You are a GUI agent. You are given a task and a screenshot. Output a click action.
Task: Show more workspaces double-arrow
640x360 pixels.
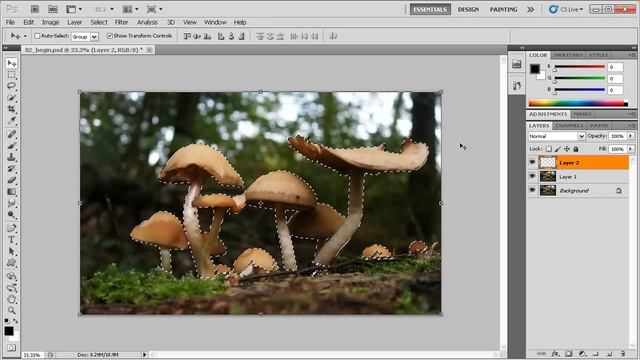click(530, 9)
